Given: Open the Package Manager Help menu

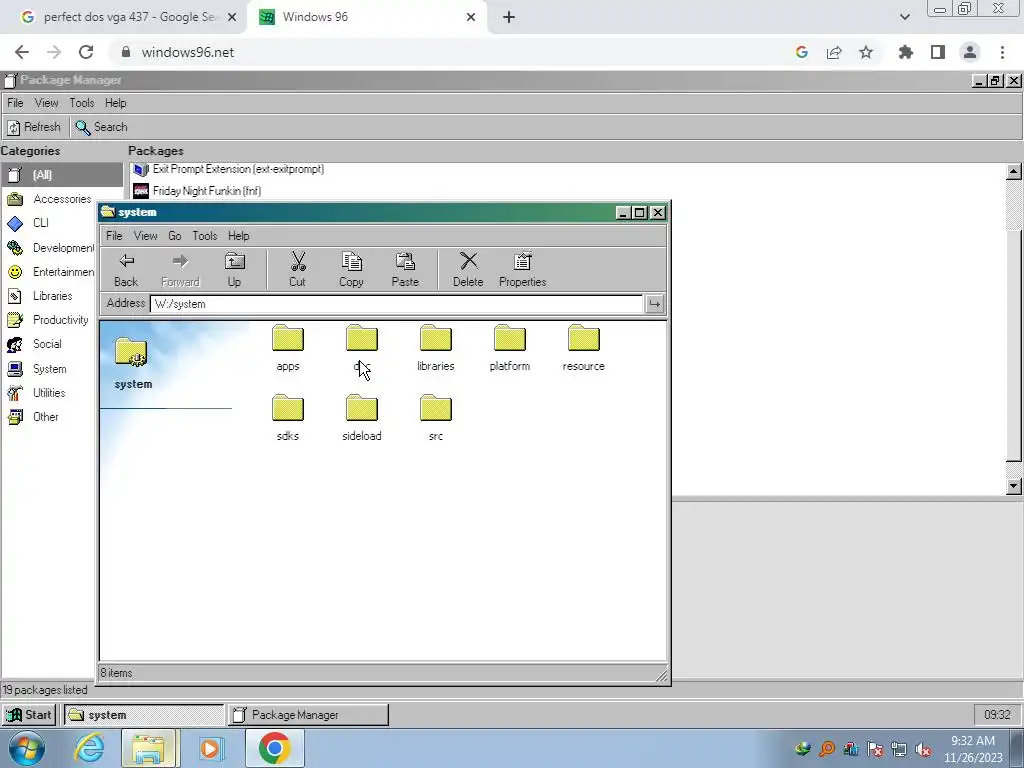Looking at the screenshot, I should 116,103.
